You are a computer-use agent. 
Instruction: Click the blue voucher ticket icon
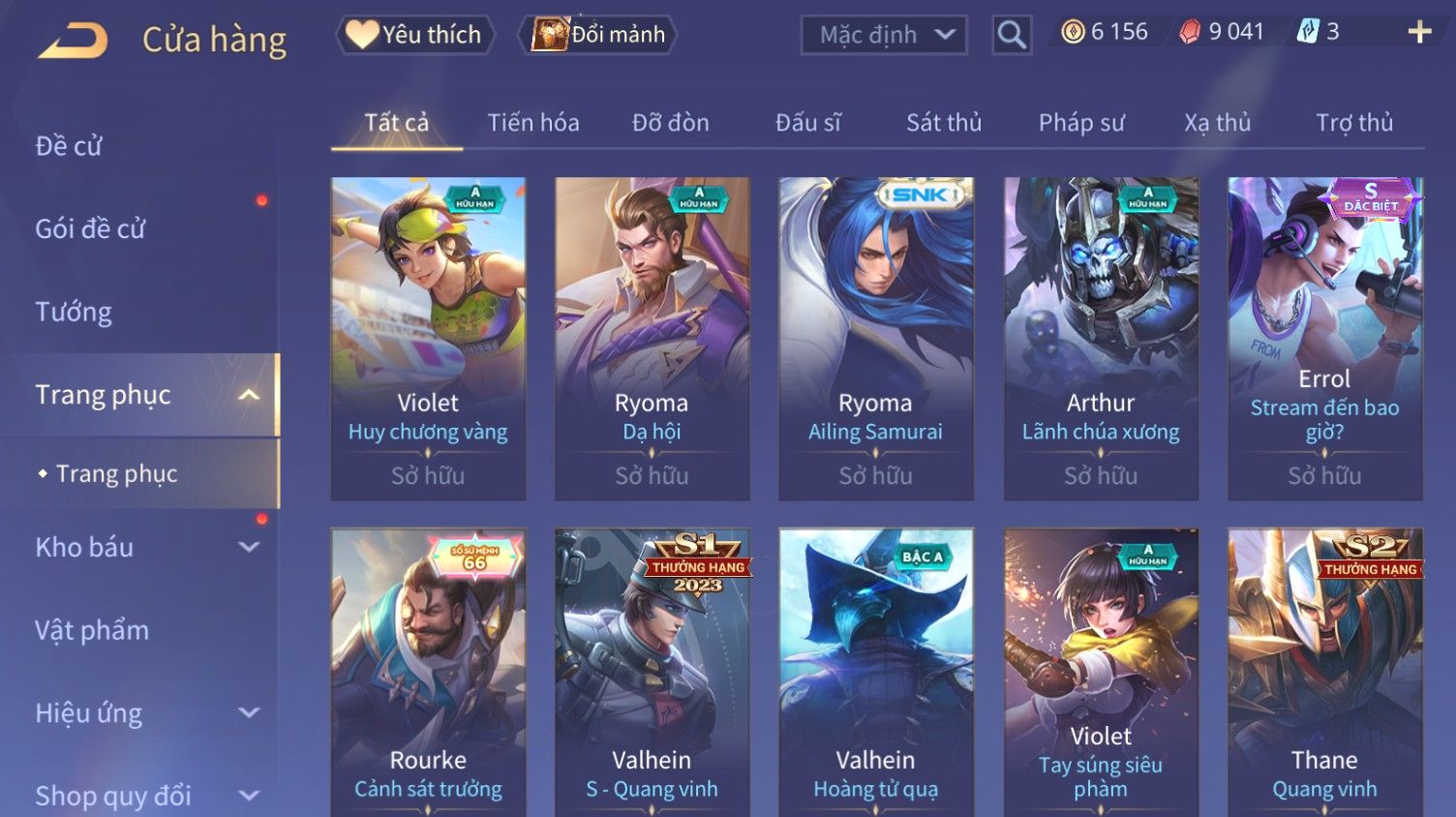tap(1308, 32)
